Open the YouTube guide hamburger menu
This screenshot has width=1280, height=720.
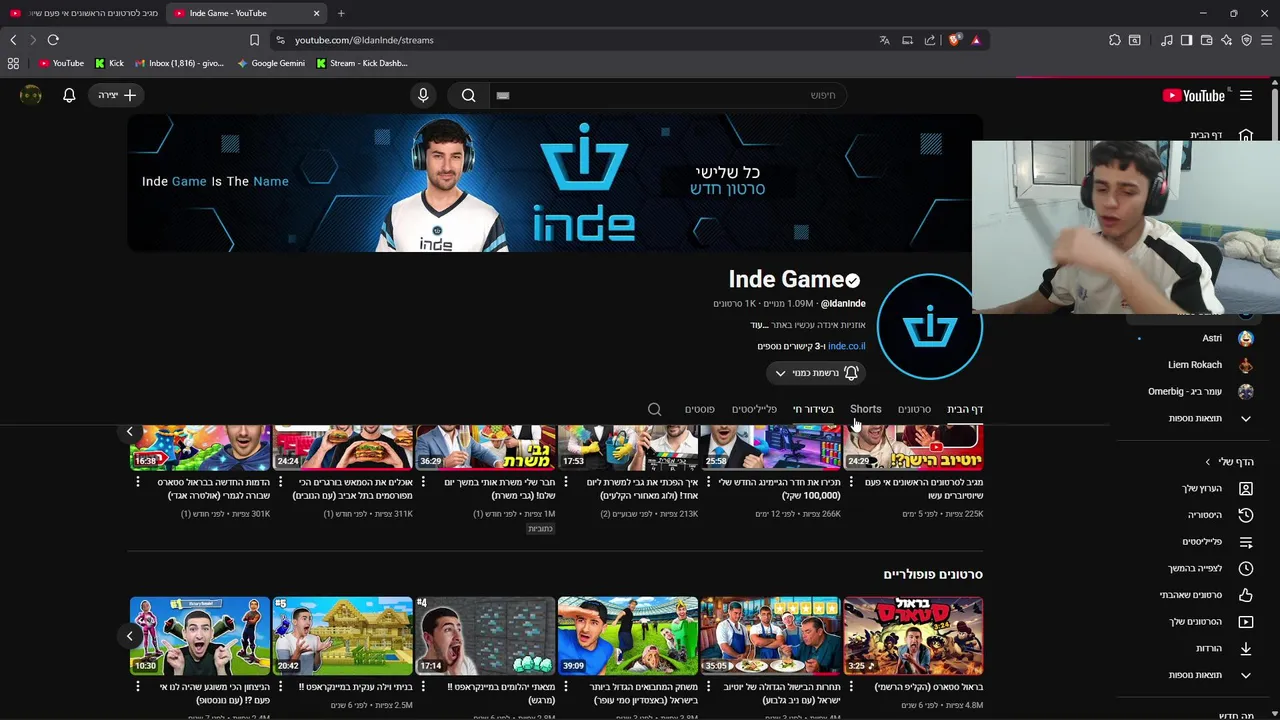coord(1246,96)
